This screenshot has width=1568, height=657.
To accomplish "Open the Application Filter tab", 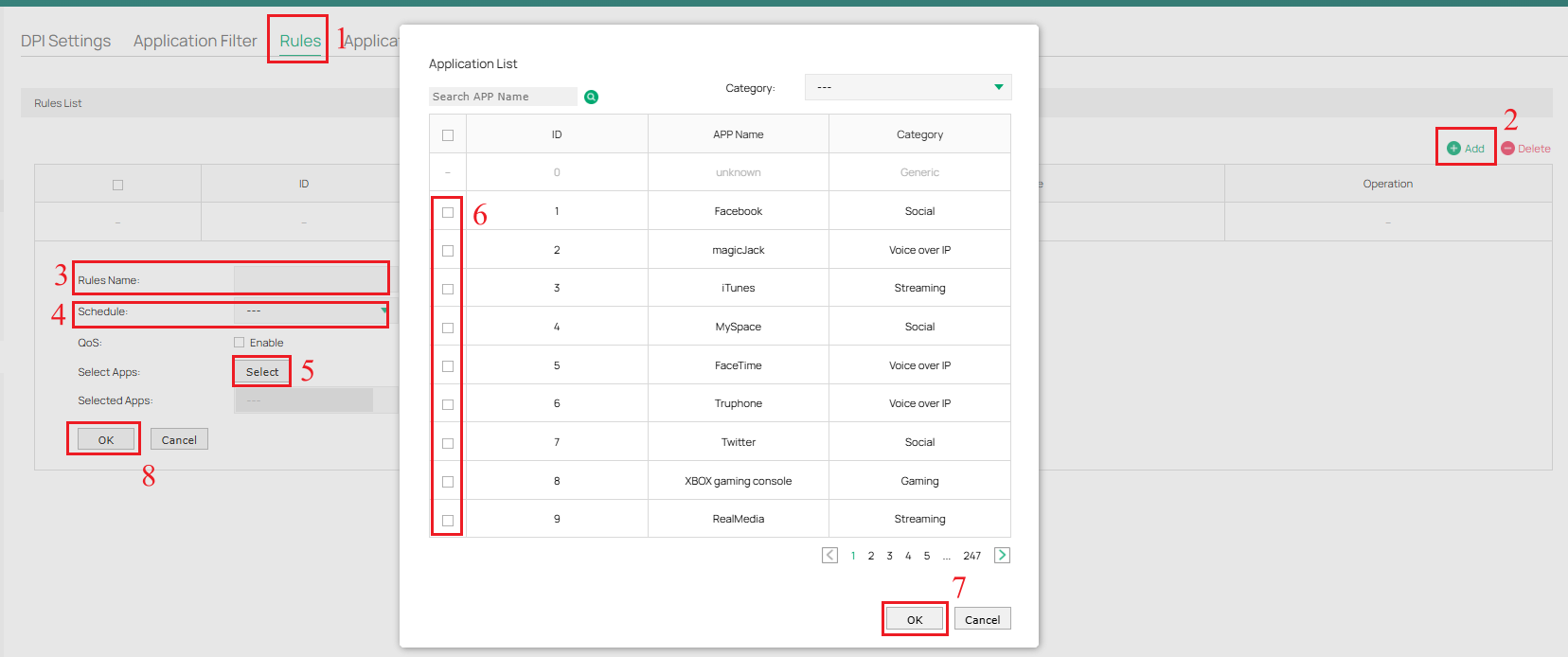I will tap(195, 41).
